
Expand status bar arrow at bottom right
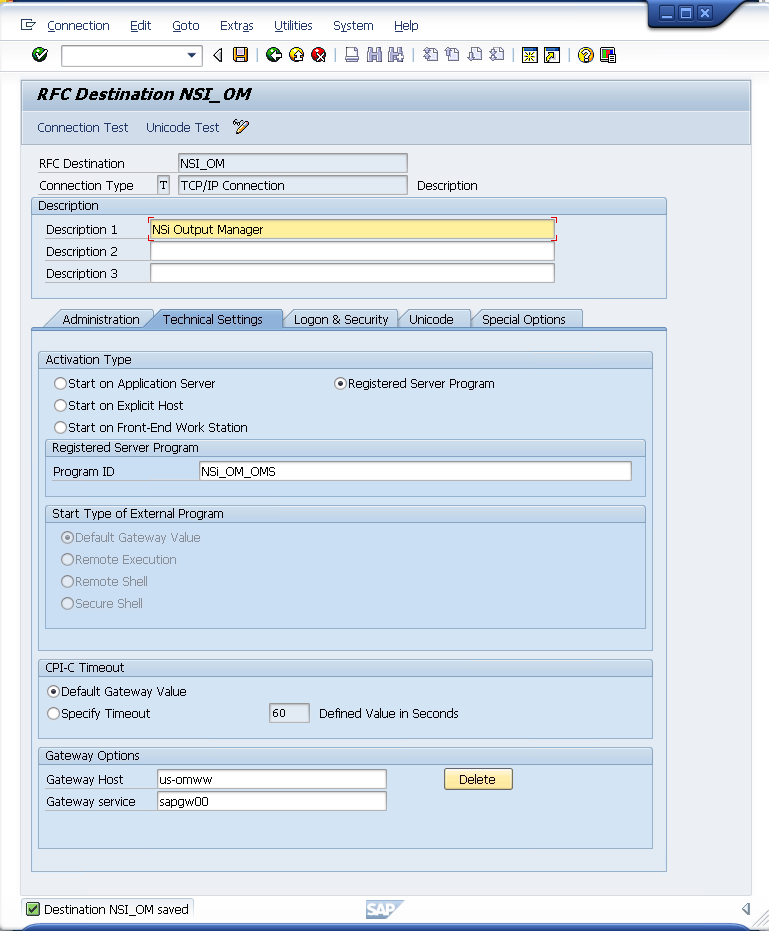pyautogui.click(x=745, y=909)
